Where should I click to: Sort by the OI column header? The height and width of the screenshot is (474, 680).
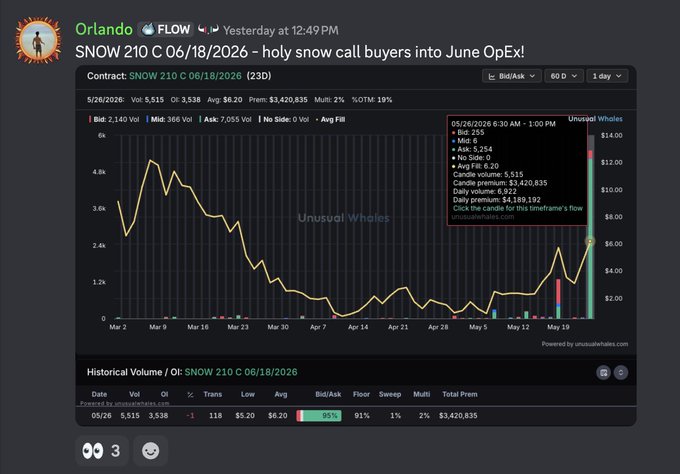coord(164,394)
